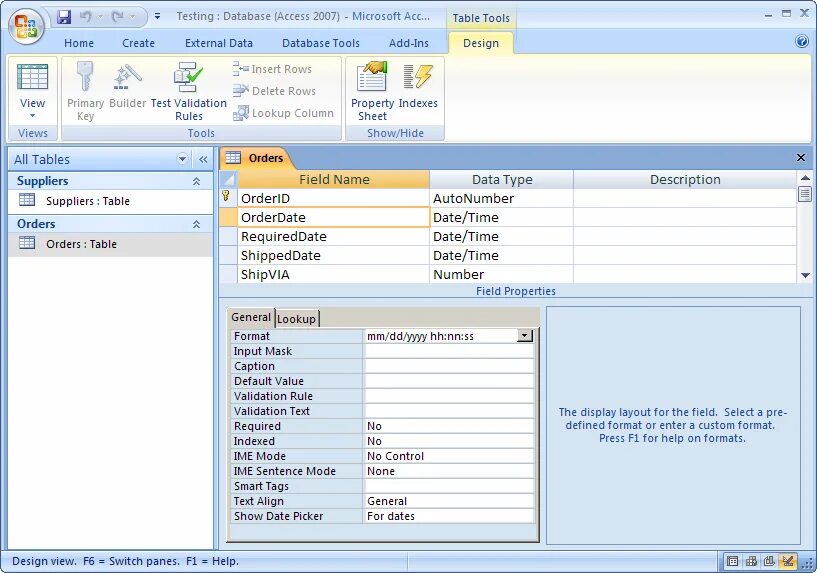Expand the View button dropdown arrow
This screenshot has height=573, width=817.
coord(32,116)
